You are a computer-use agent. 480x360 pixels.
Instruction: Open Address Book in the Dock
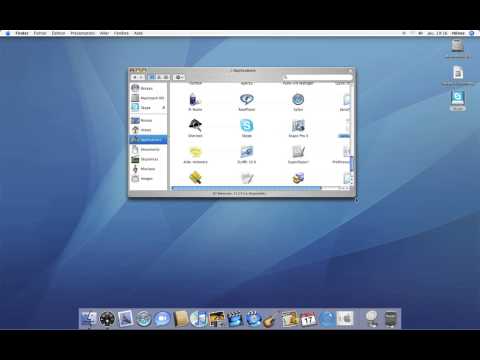181,319
